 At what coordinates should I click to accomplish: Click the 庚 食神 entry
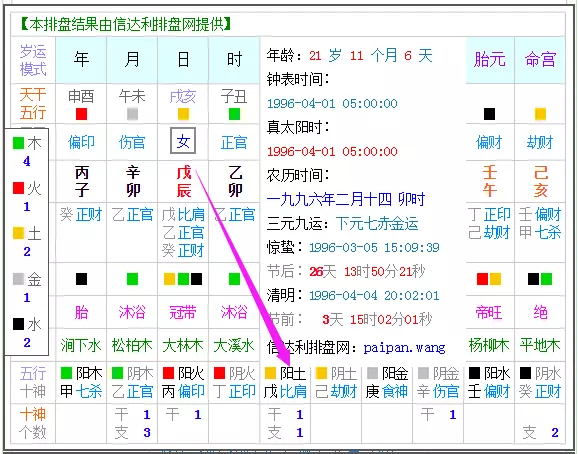[387, 391]
